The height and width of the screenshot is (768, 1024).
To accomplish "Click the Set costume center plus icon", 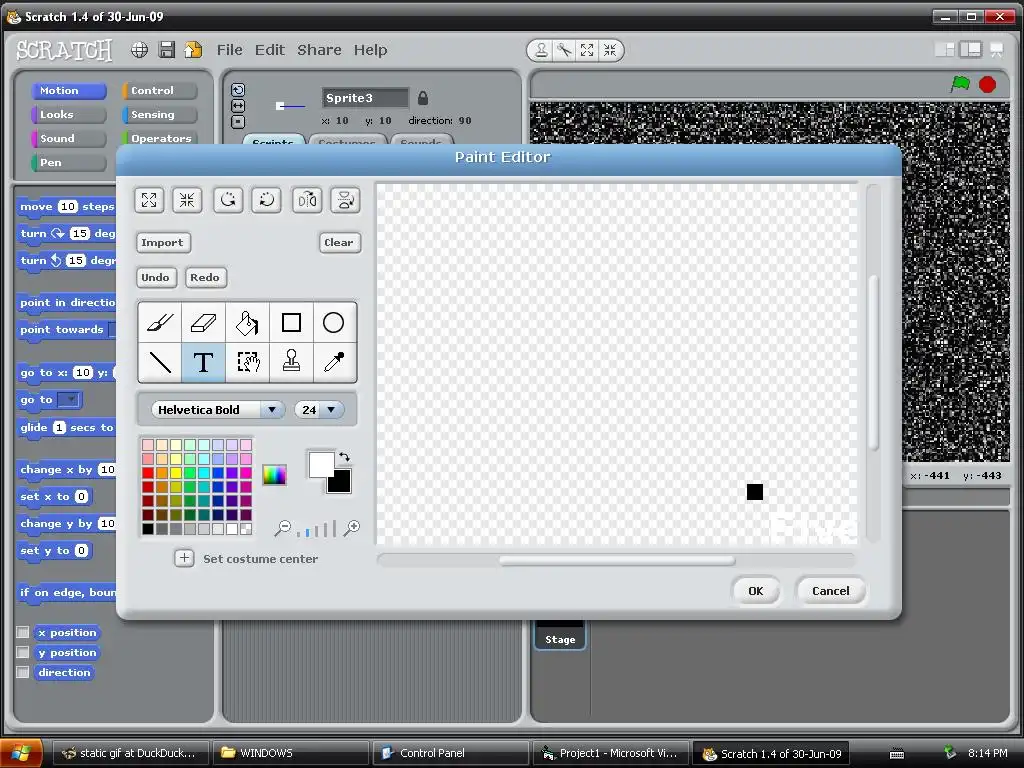I will (x=184, y=558).
